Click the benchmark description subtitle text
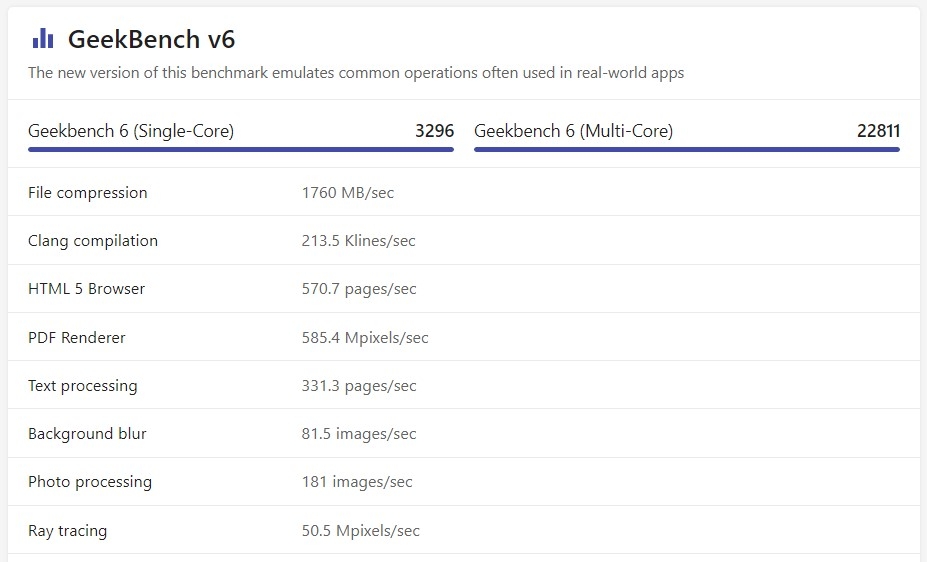This screenshot has width=927, height=562. point(356,73)
